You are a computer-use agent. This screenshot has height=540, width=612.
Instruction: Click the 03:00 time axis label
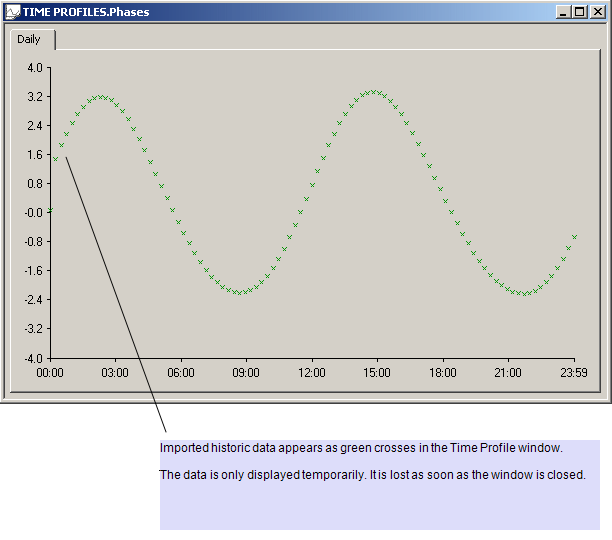115,373
